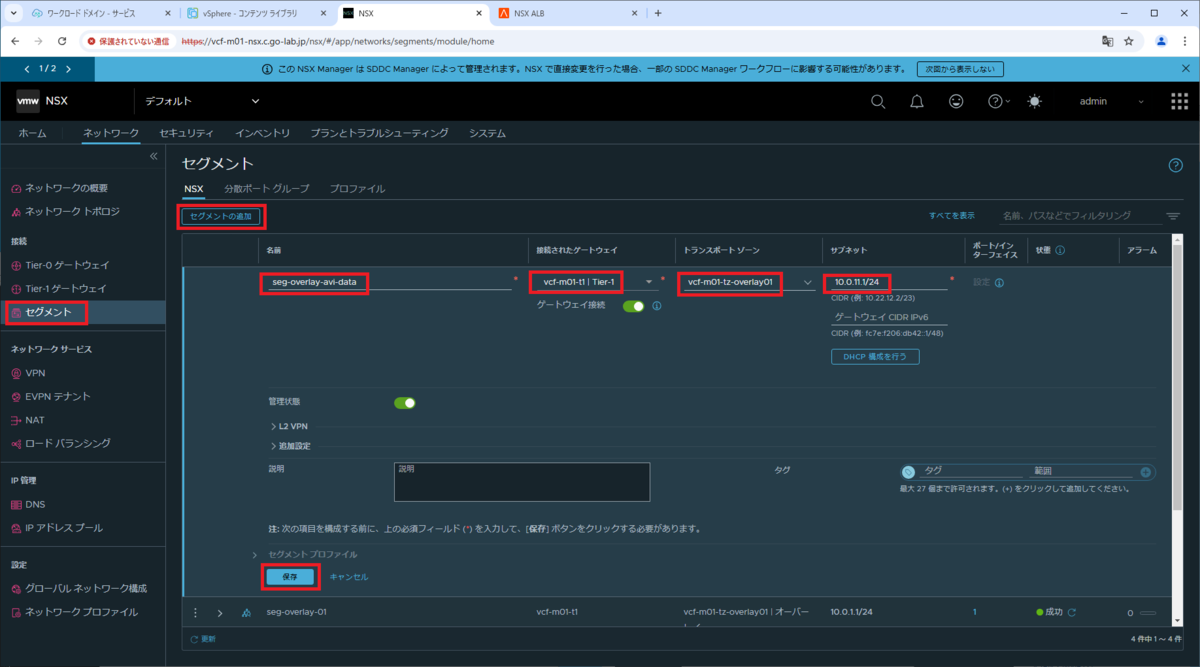Open the browser profile icon

point(1161,42)
